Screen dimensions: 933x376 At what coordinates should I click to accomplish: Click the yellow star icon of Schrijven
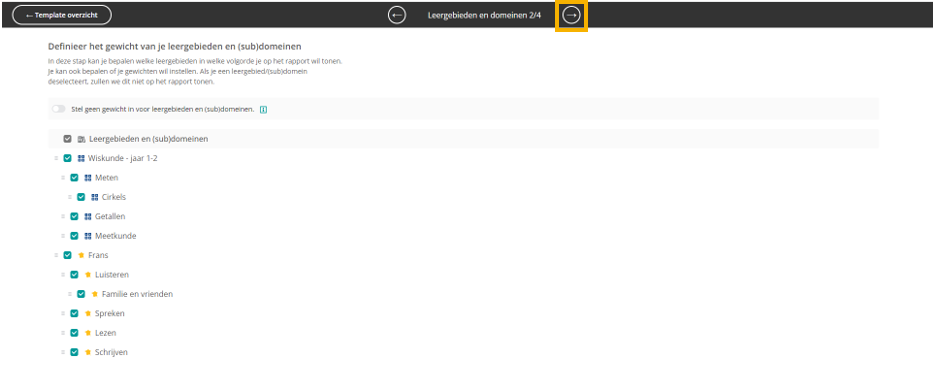tap(88, 352)
